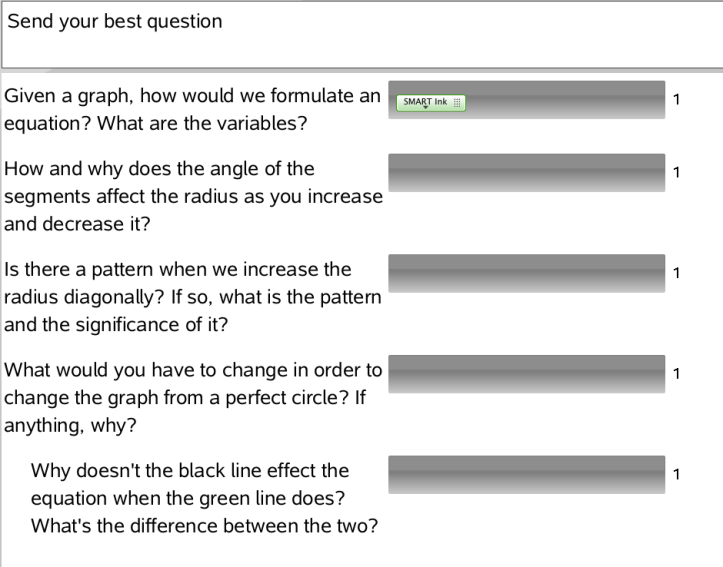
Task: Select the 'increase the radius diagonally' question
Action: 193,296
